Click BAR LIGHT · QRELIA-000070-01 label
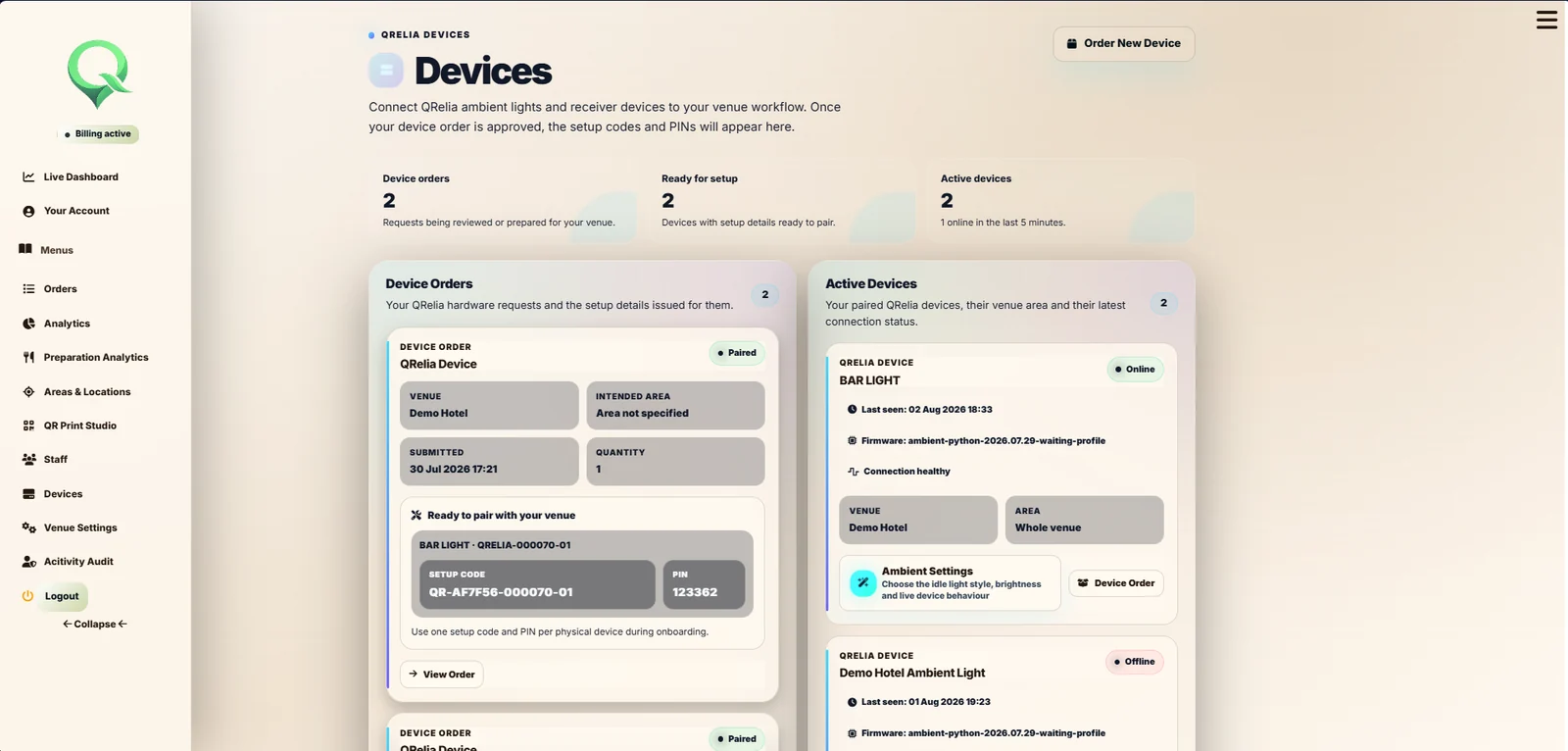Image resolution: width=1568 pixels, height=751 pixels. (495, 545)
